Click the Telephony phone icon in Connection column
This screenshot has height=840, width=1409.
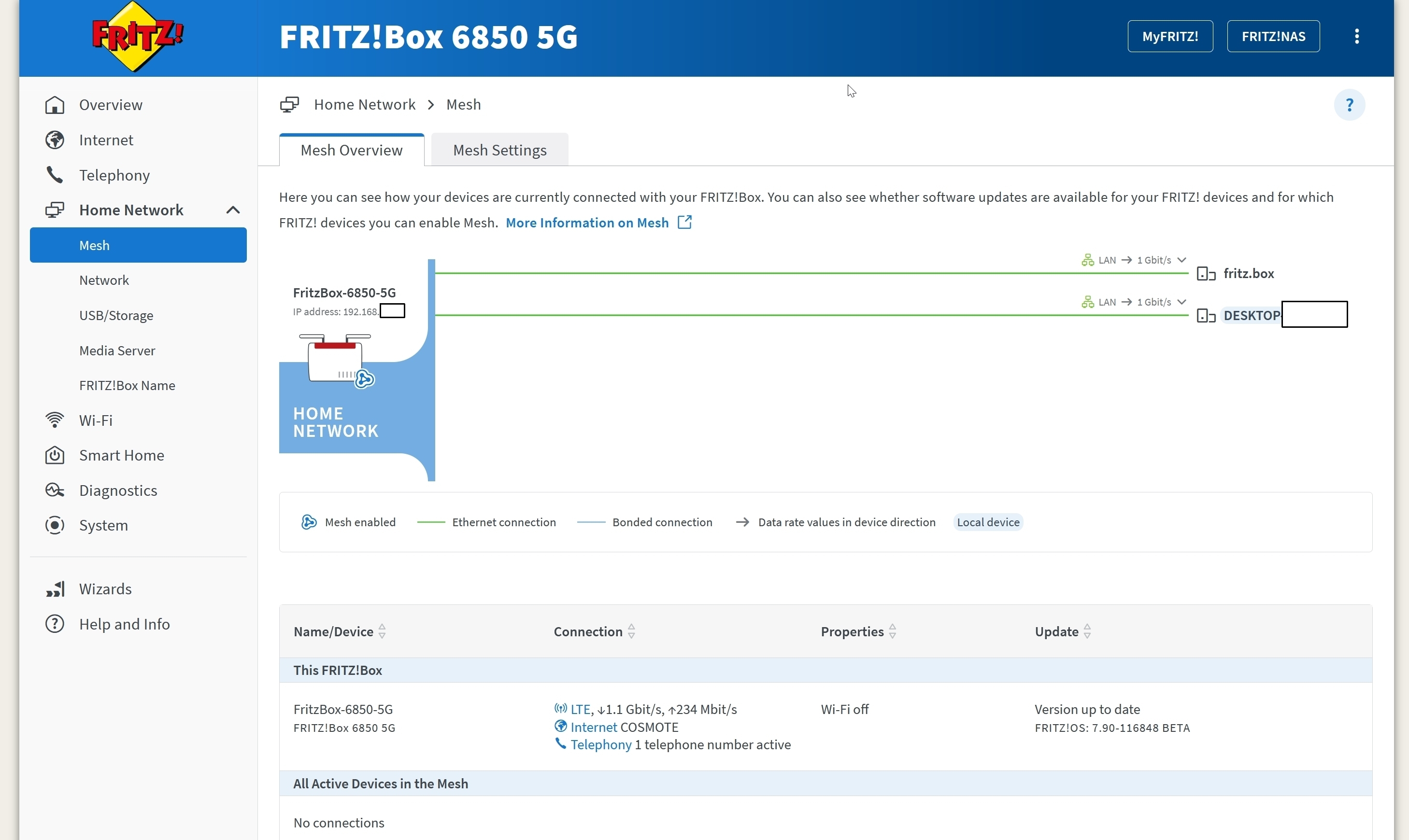coord(561,744)
